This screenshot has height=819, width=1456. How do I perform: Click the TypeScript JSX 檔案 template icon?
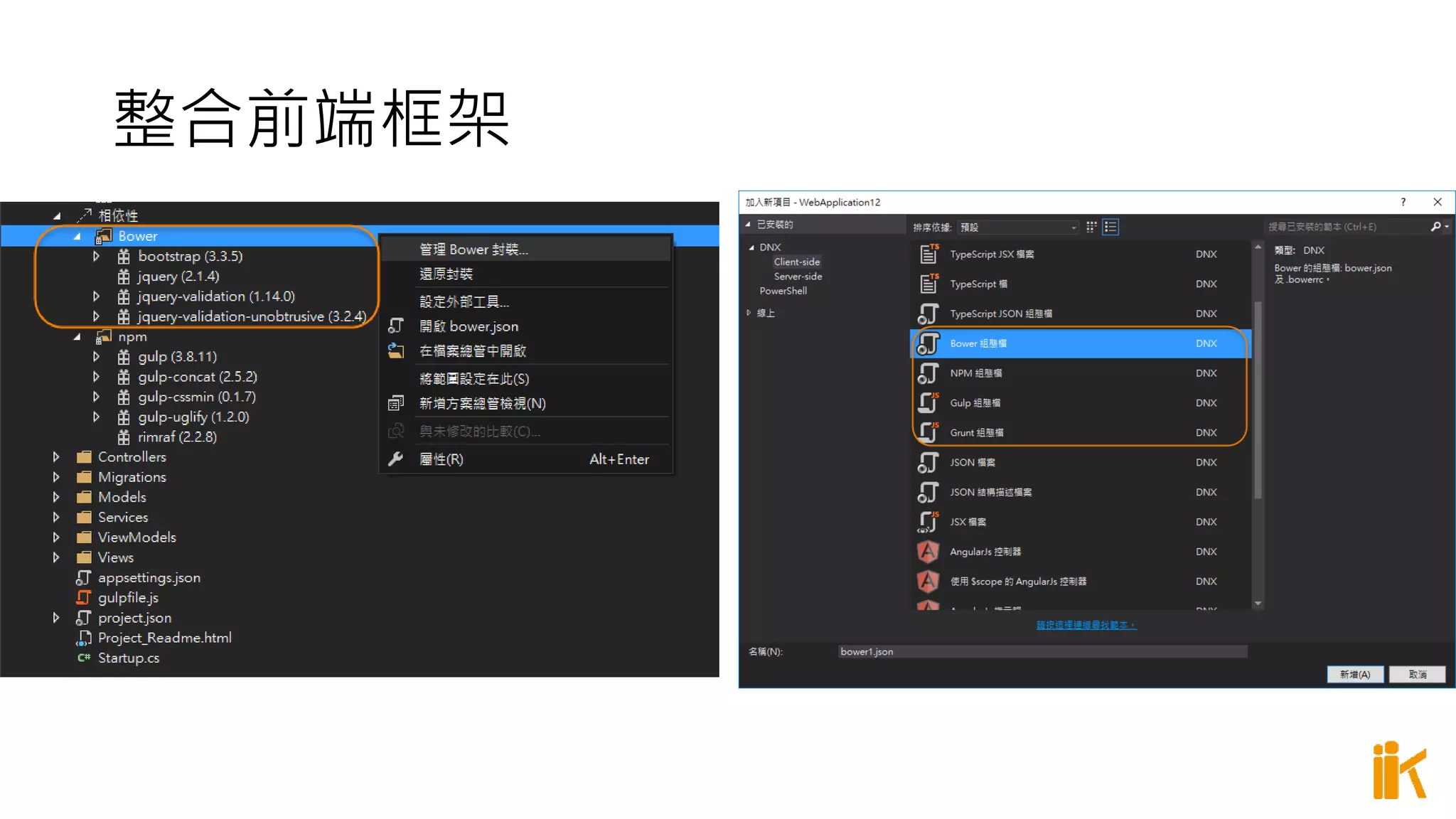[928, 254]
